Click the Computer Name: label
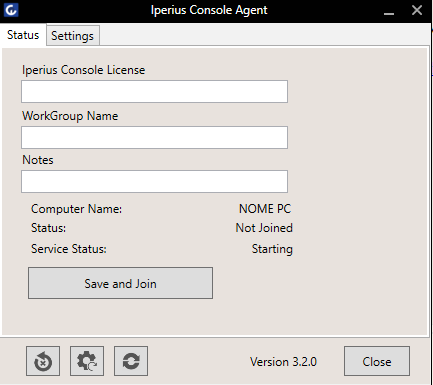This screenshot has width=433, height=385. pyautogui.click(x=76, y=209)
